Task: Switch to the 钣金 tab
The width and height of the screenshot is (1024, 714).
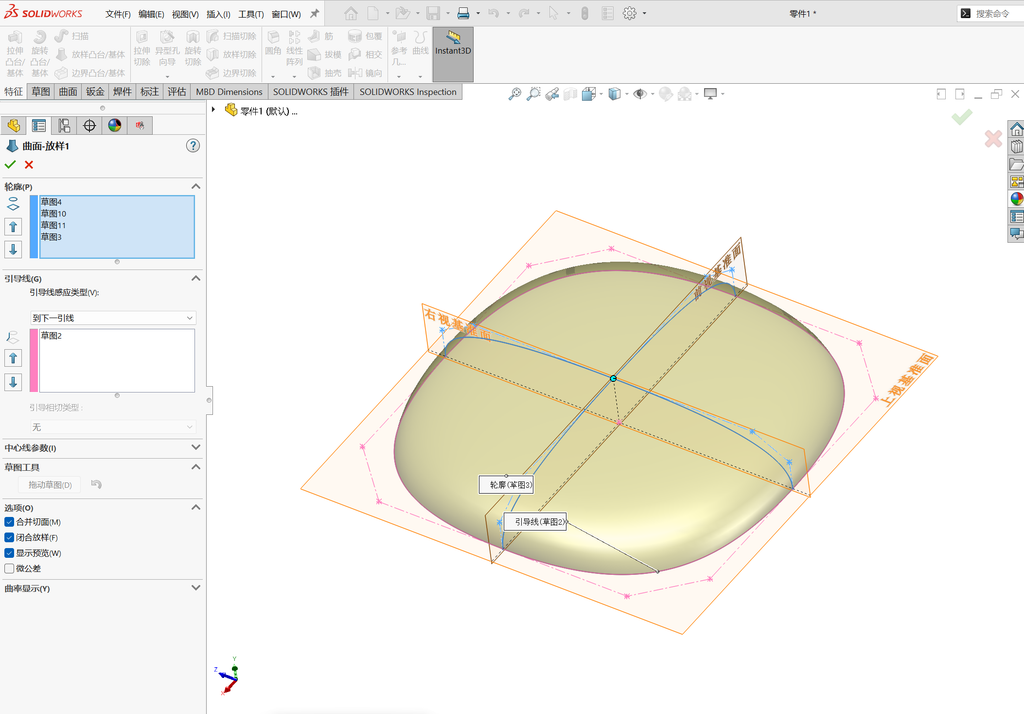Action: click(95, 91)
